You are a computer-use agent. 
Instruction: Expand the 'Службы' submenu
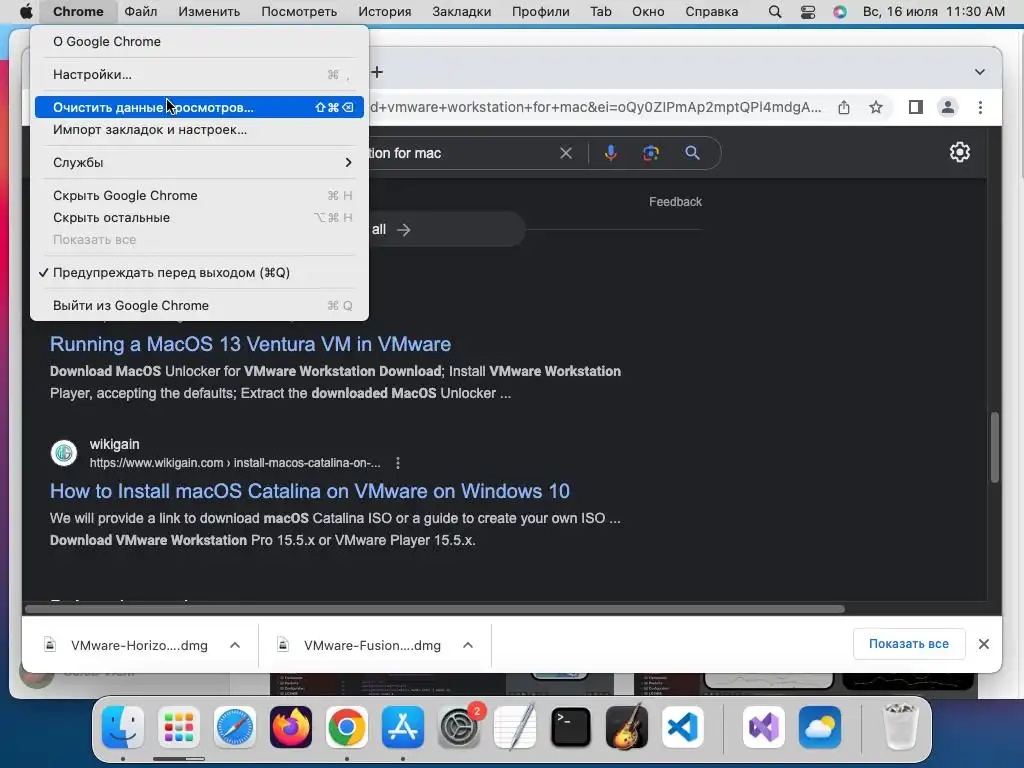click(197, 163)
